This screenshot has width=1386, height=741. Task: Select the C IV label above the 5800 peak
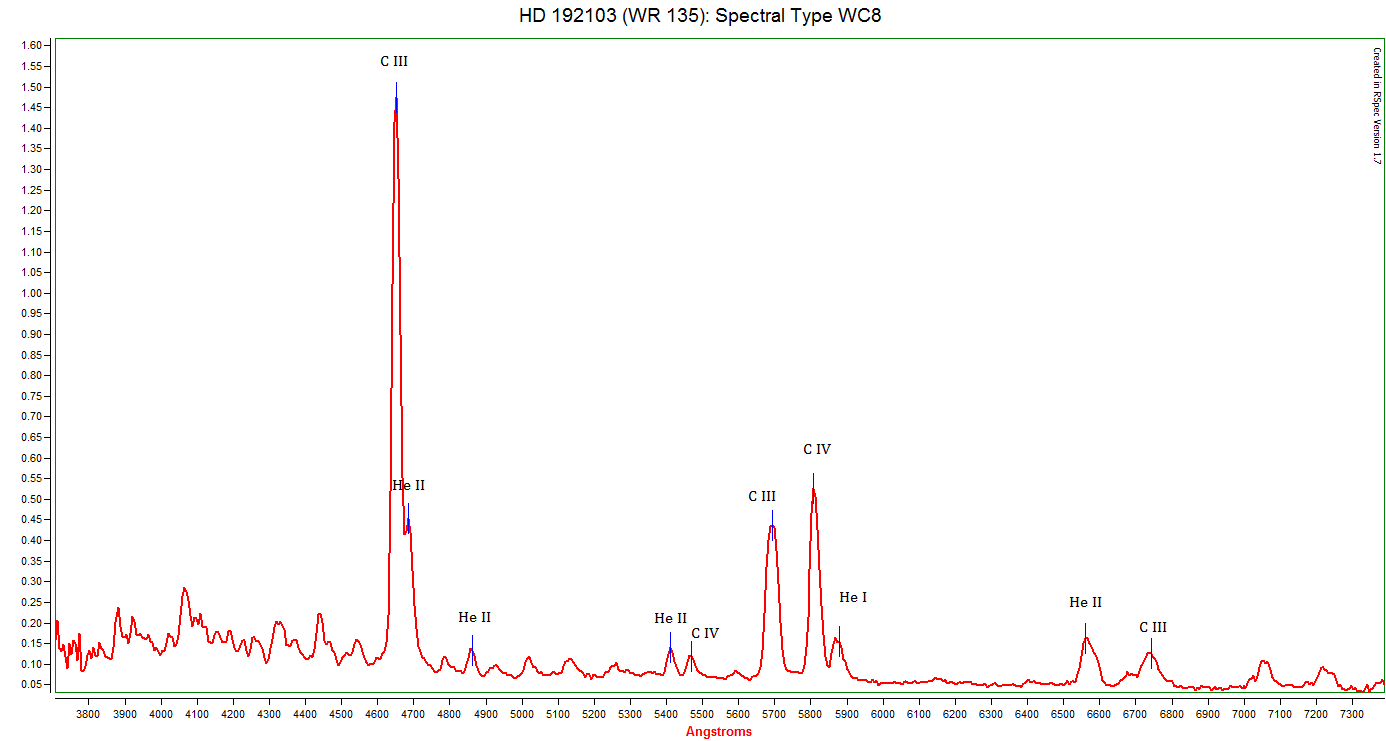tap(817, 450)
